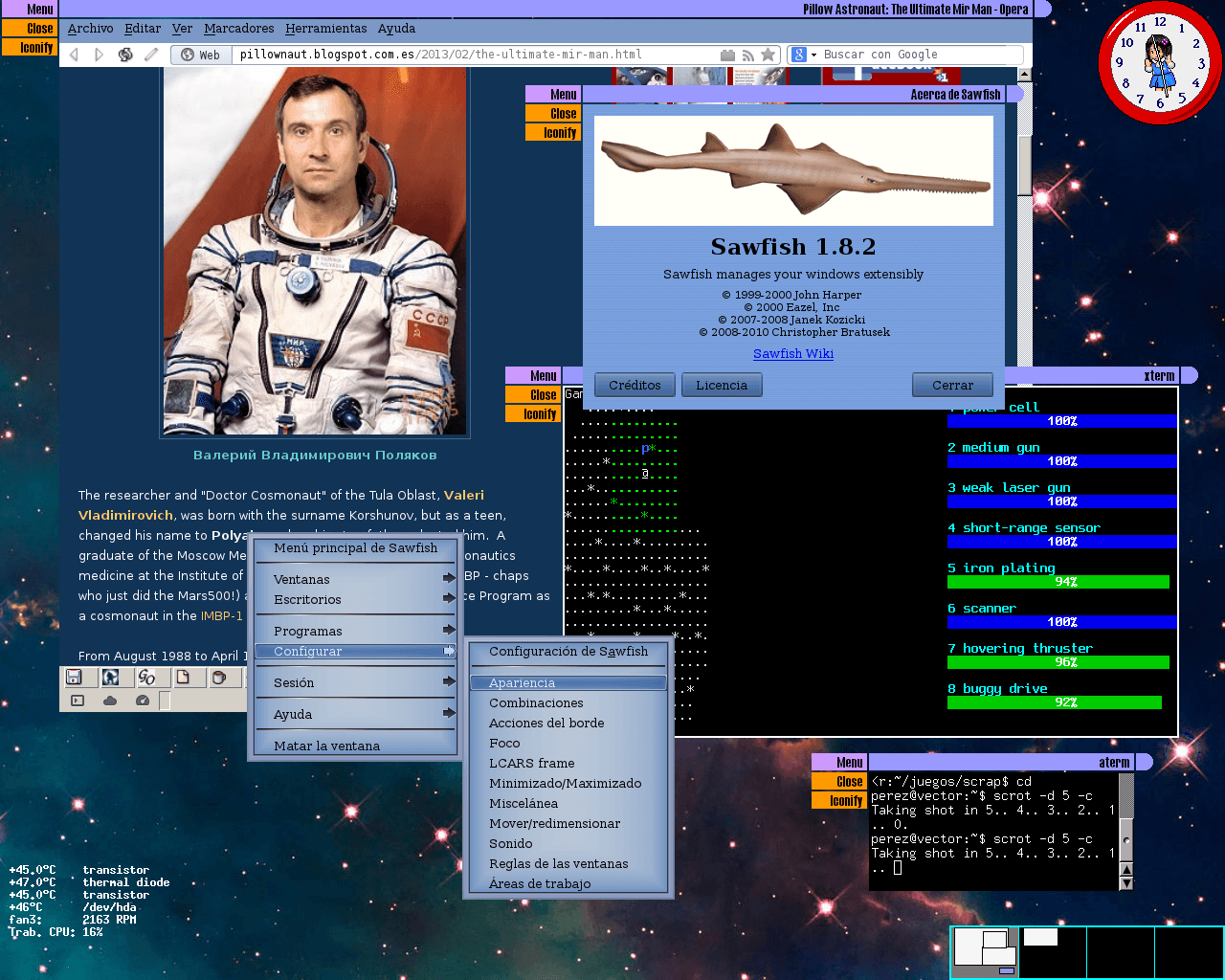Select Sonido in the configuration submenu

click(568, 843)
